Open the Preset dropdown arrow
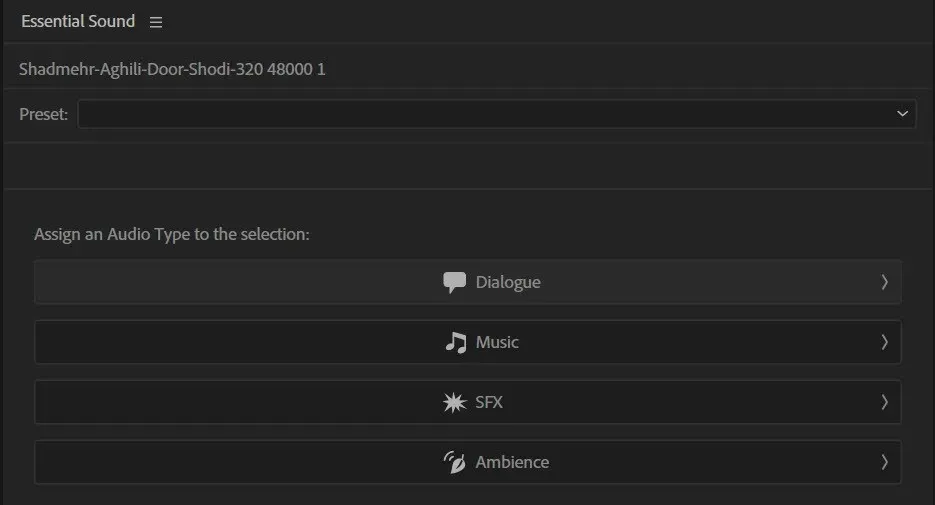This screenshot has height=505, width=935. 902,113
